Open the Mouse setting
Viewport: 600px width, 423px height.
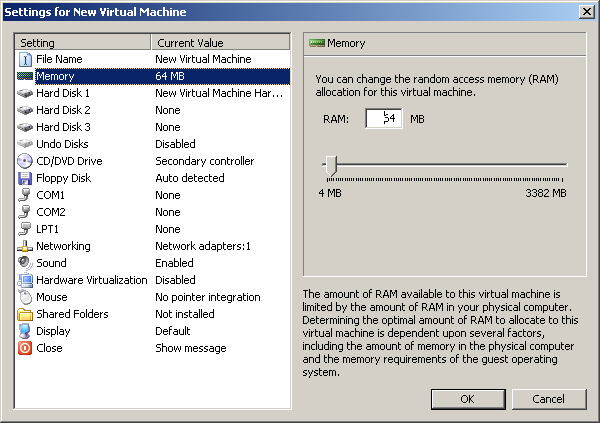[52, 297]
